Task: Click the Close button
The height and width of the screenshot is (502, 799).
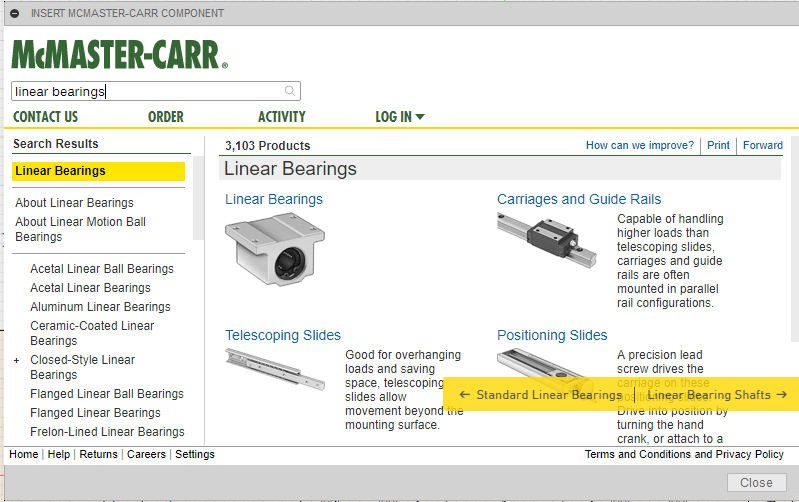Action: coord(756,483)
